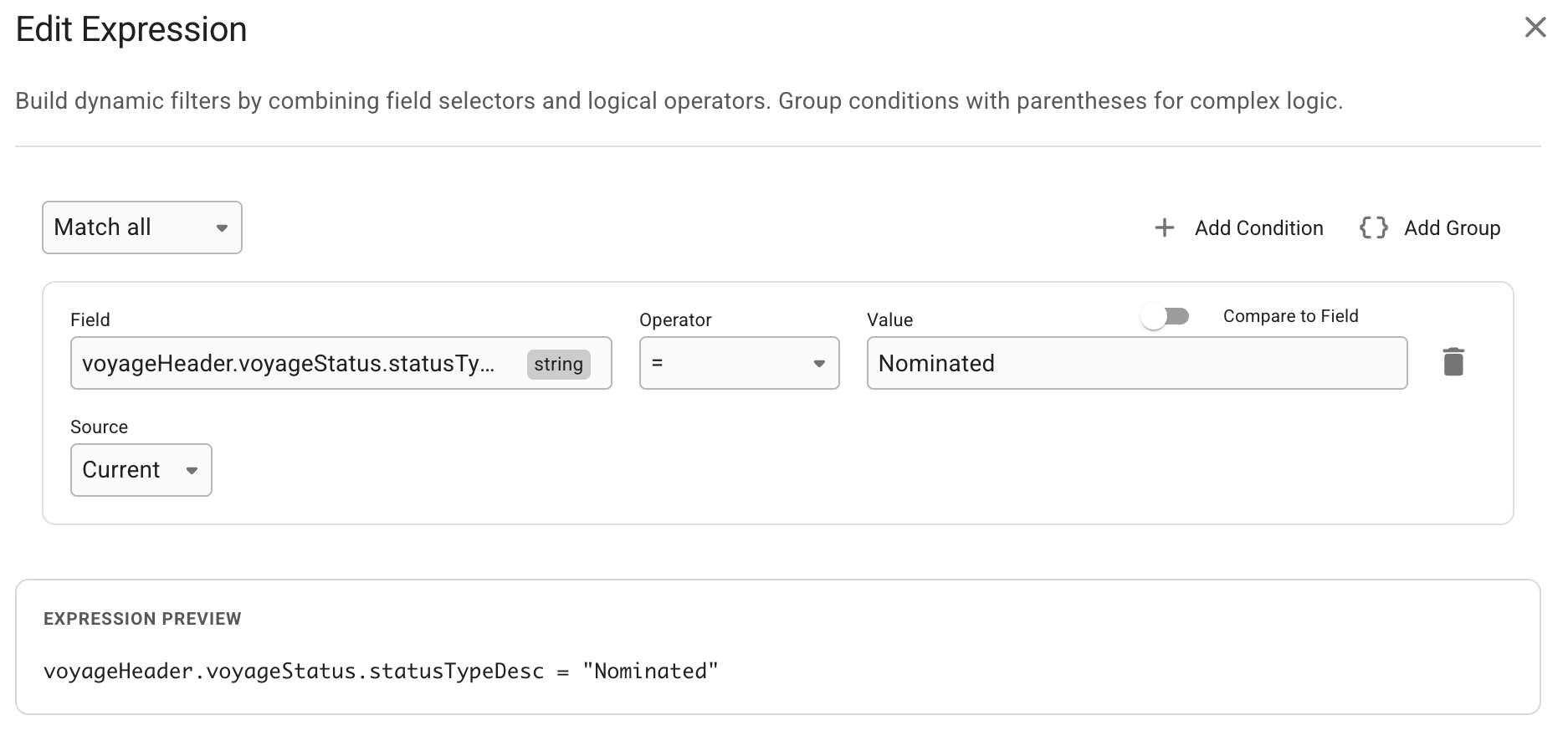This screenshot has height=751, width=1568.
Task: Click the Edit Expression dialog title
Action: (131, 30)
